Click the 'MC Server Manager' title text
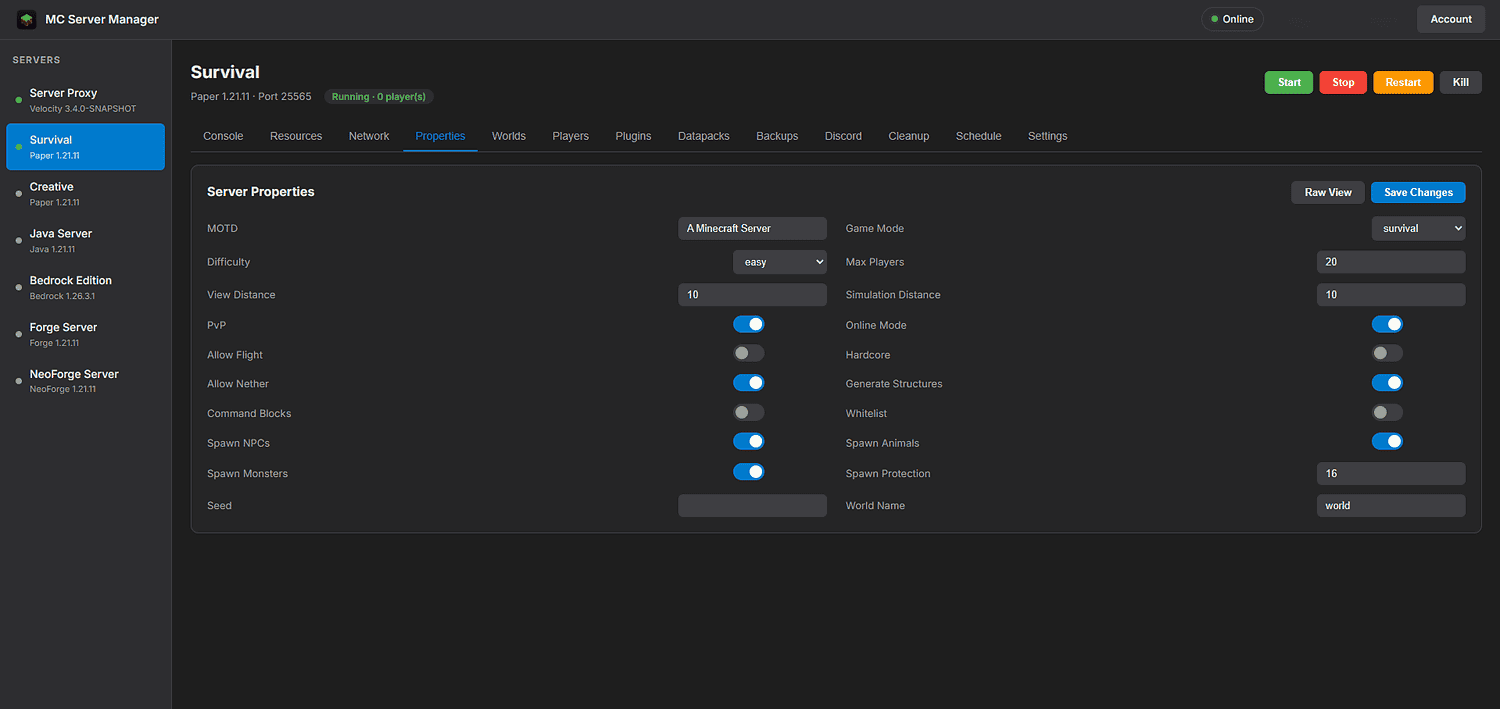The width and height of the screenshot is (1500, 709). [x=102, y=19]
